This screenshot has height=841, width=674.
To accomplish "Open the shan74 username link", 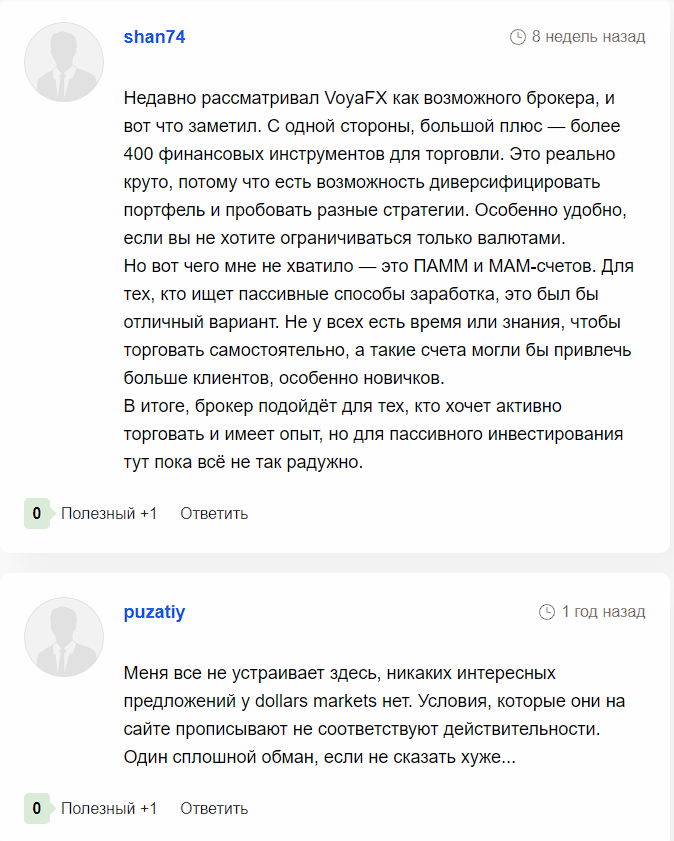I will click(x=154, y=37).
